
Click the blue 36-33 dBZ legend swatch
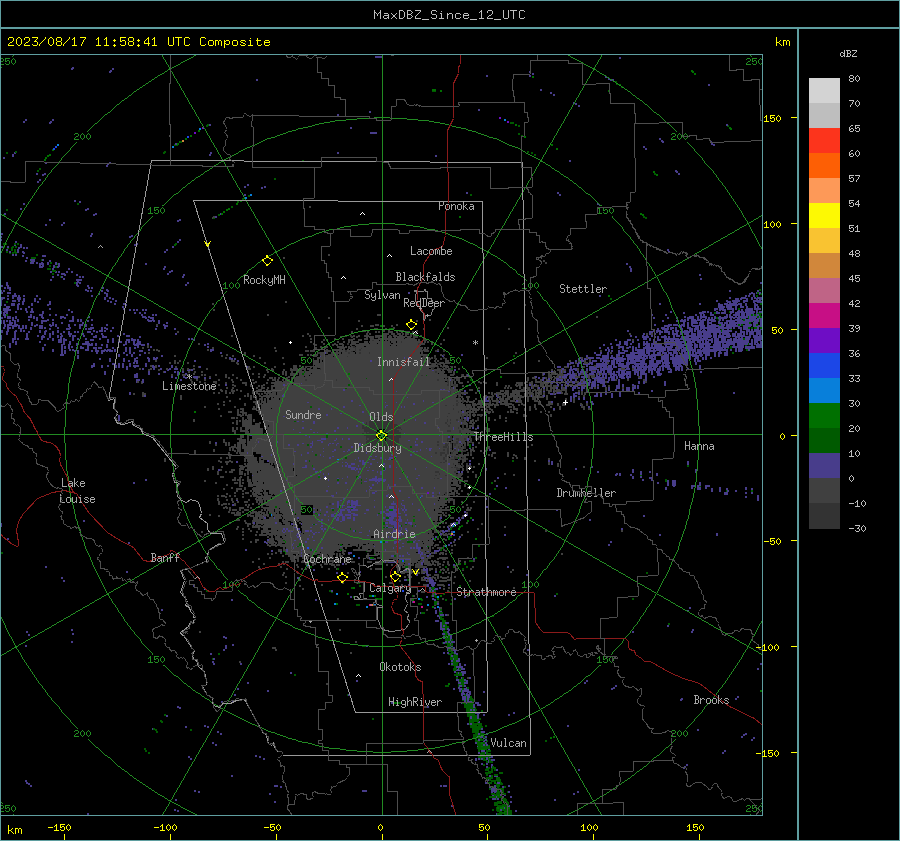(824, 366)
